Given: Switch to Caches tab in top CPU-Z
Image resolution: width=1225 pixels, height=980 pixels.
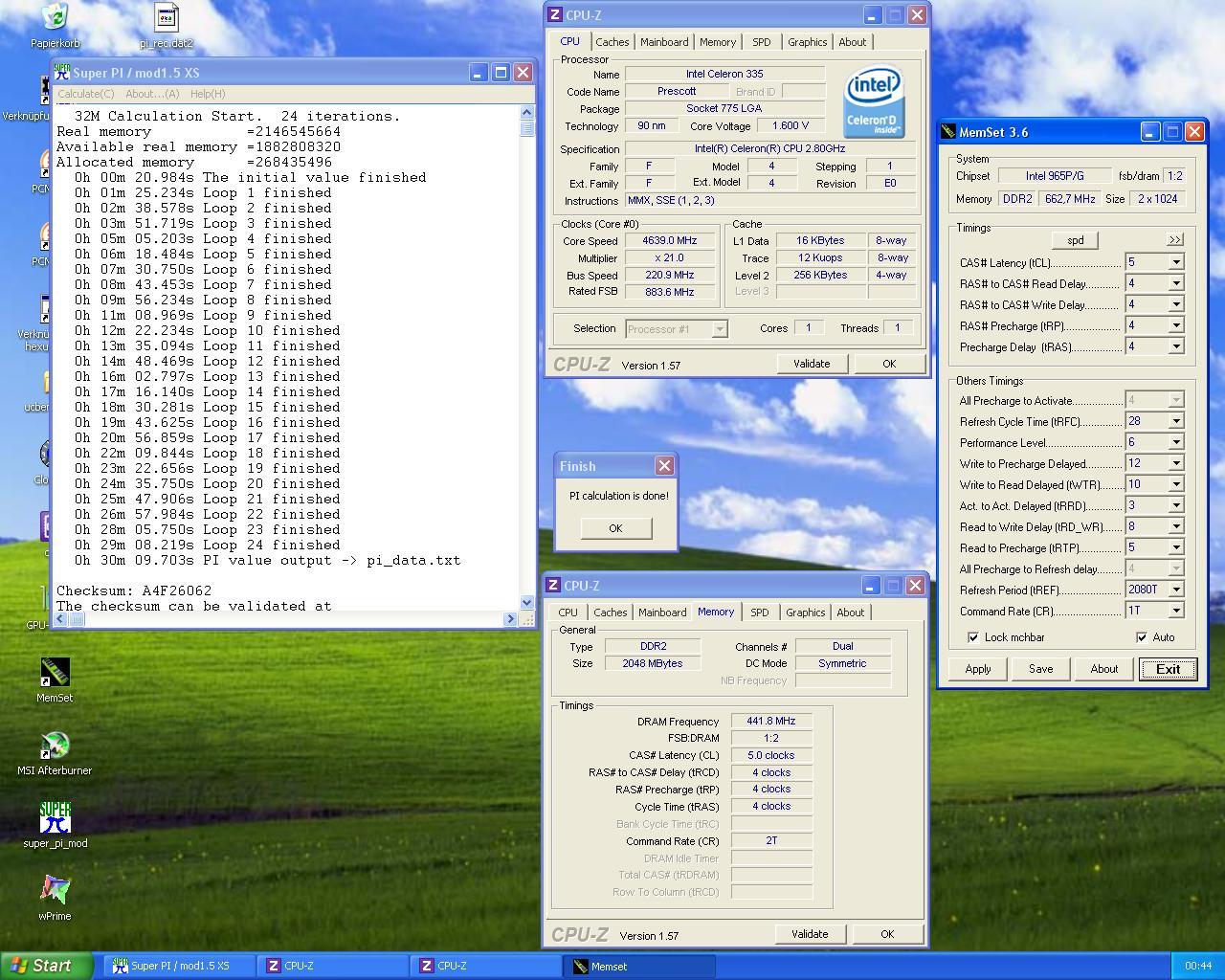Looking at the screenshot, I should coord(612,42).
